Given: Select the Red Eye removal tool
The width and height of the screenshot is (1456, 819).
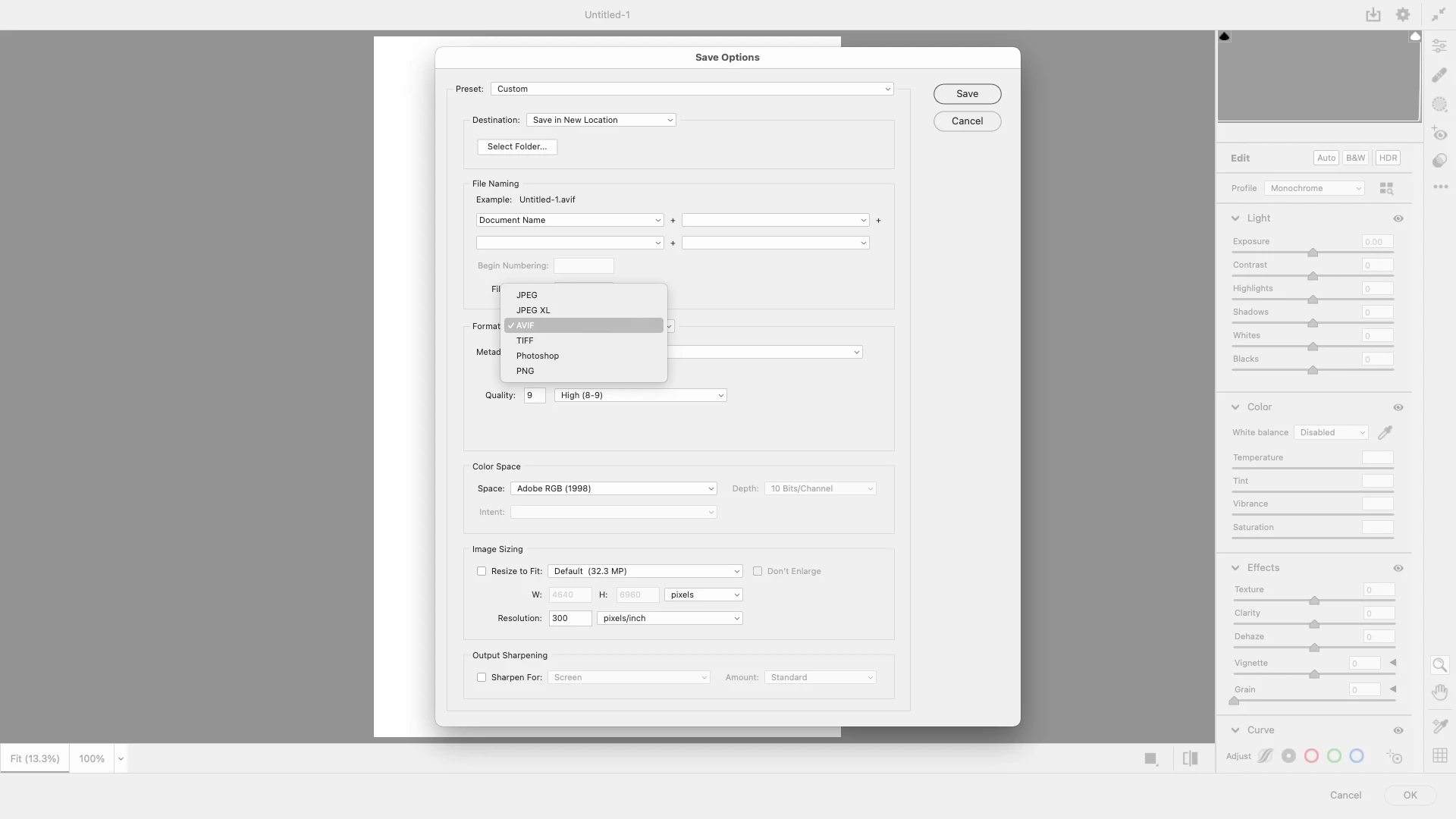Looking at the screenshot, I should click(x=1439, y=133).
